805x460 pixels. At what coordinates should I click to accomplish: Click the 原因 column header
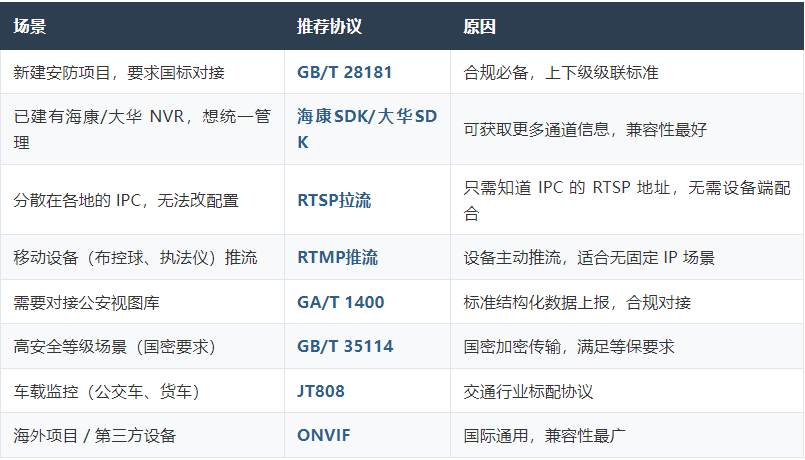click(479, 26)
